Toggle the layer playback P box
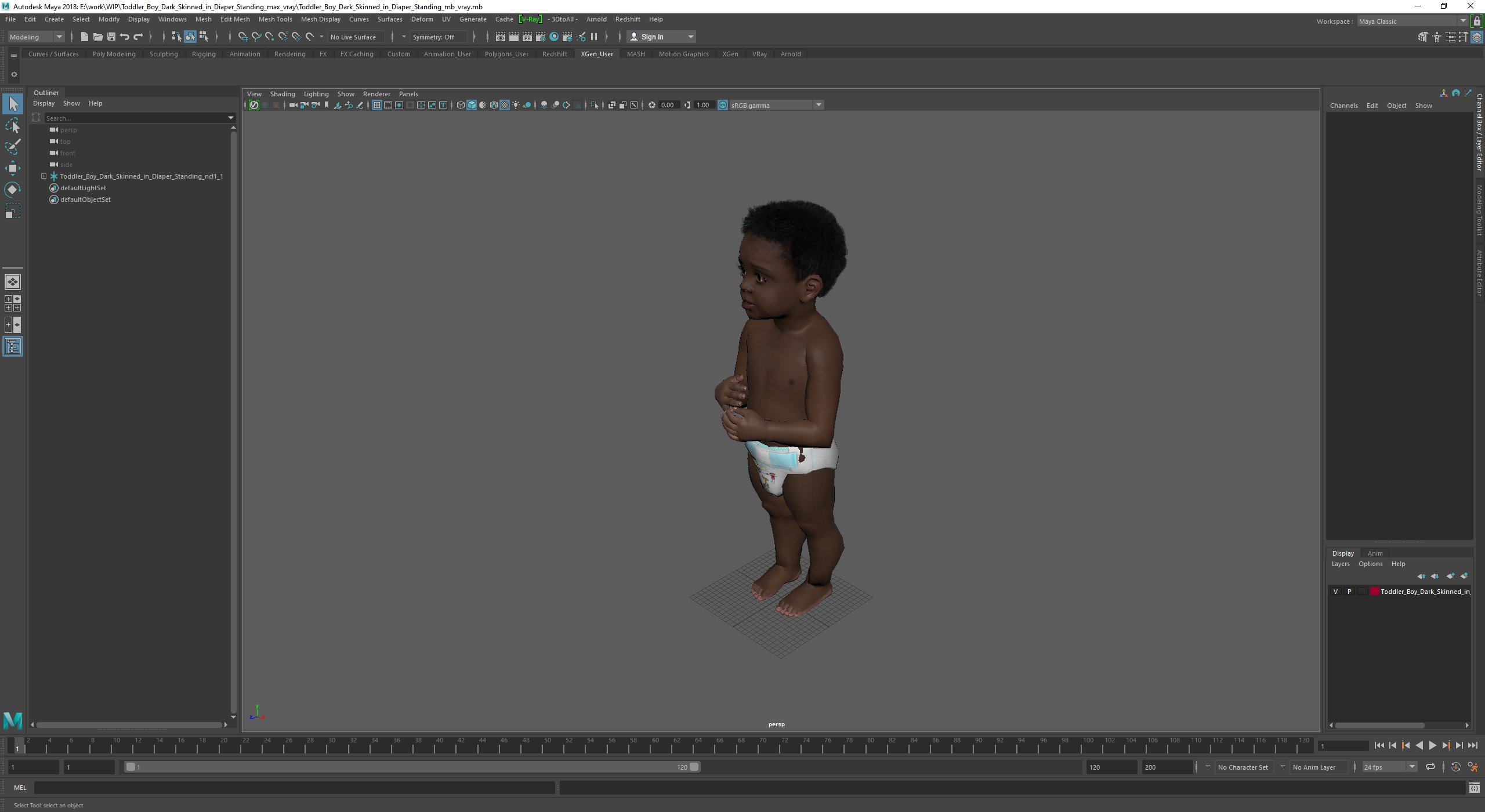1485x812 pixels. click(x=1349, y=592)
